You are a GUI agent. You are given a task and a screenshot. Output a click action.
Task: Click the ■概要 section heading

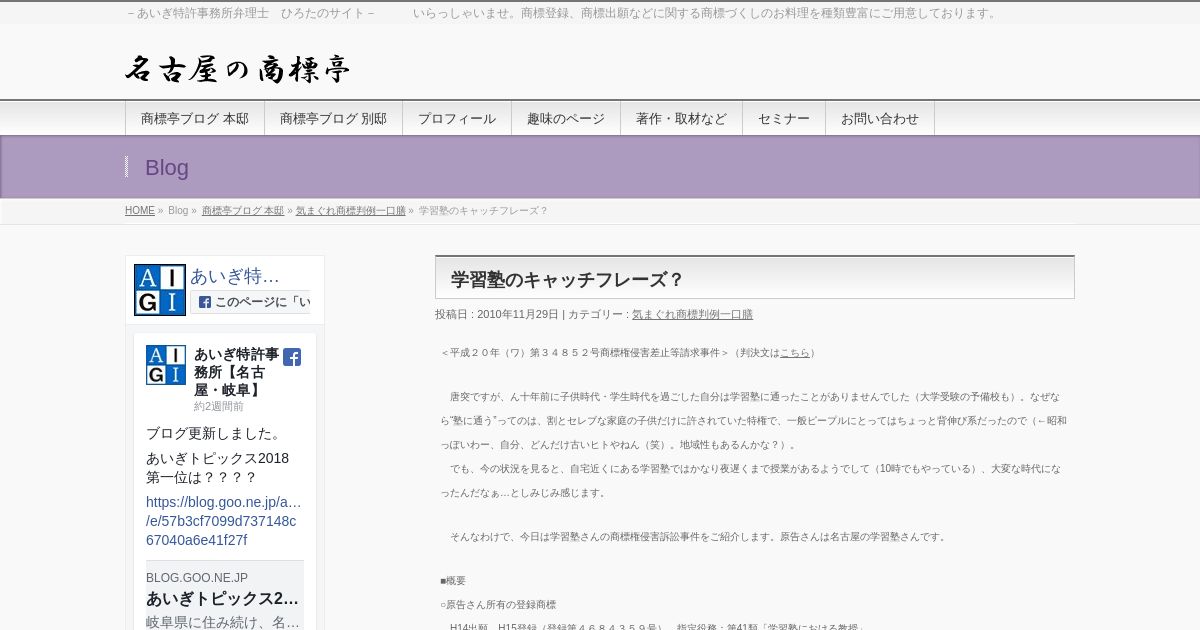(453, 581)
